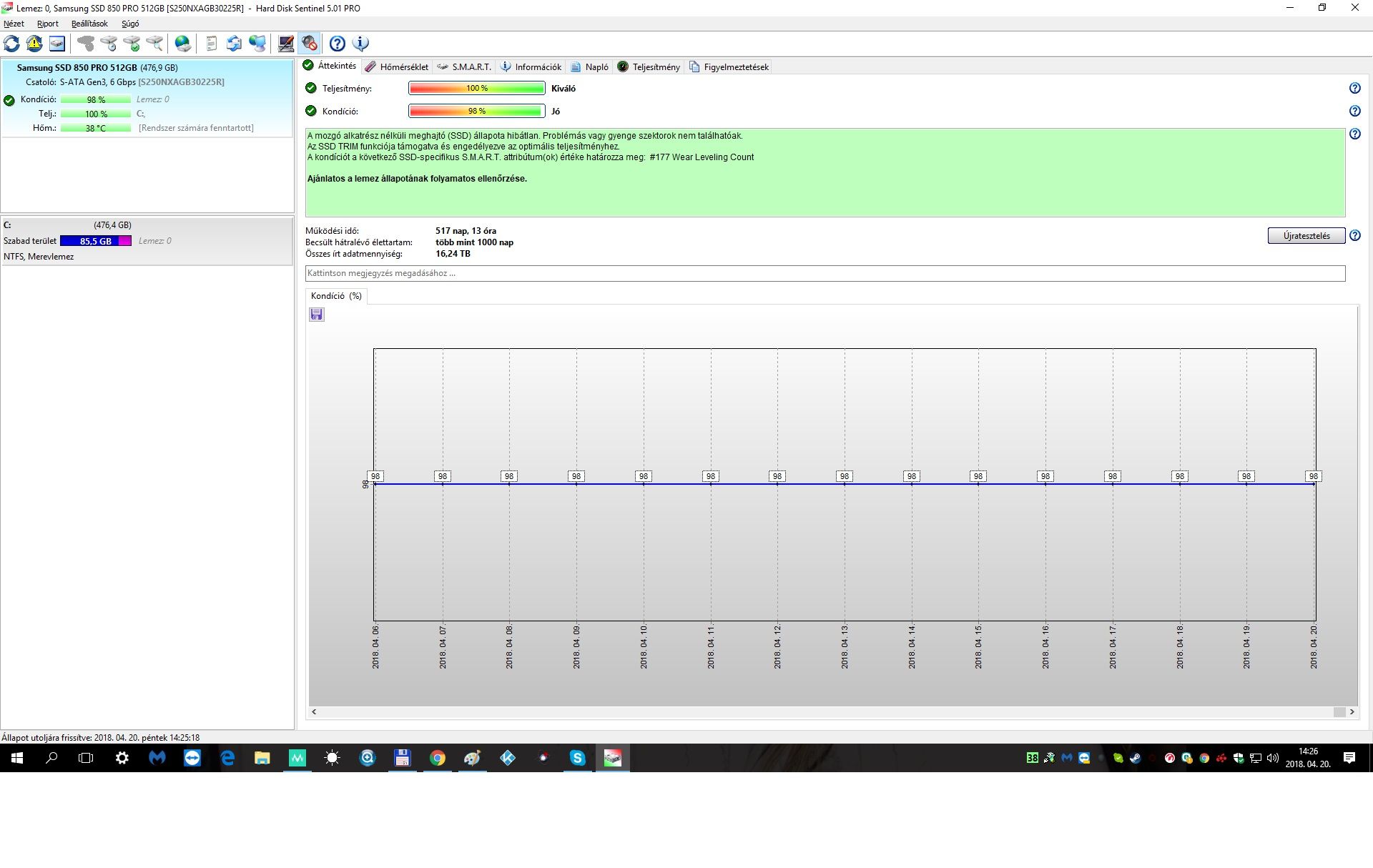The image size is (1373, 868).
Task: Click the comment field Kattintson megjegyzés megadásához
Action: (x=825, y=273)
